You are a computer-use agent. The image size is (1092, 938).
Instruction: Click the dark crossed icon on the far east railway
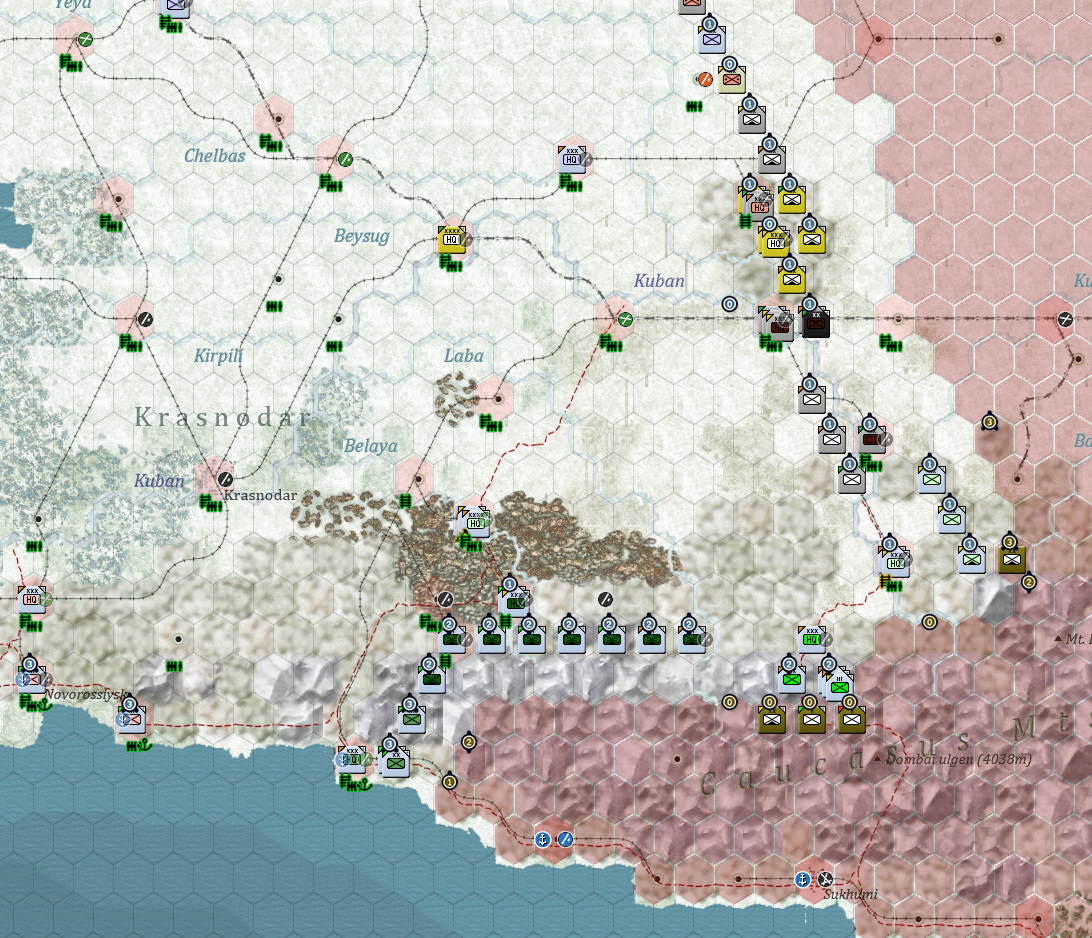[1065, 320]
